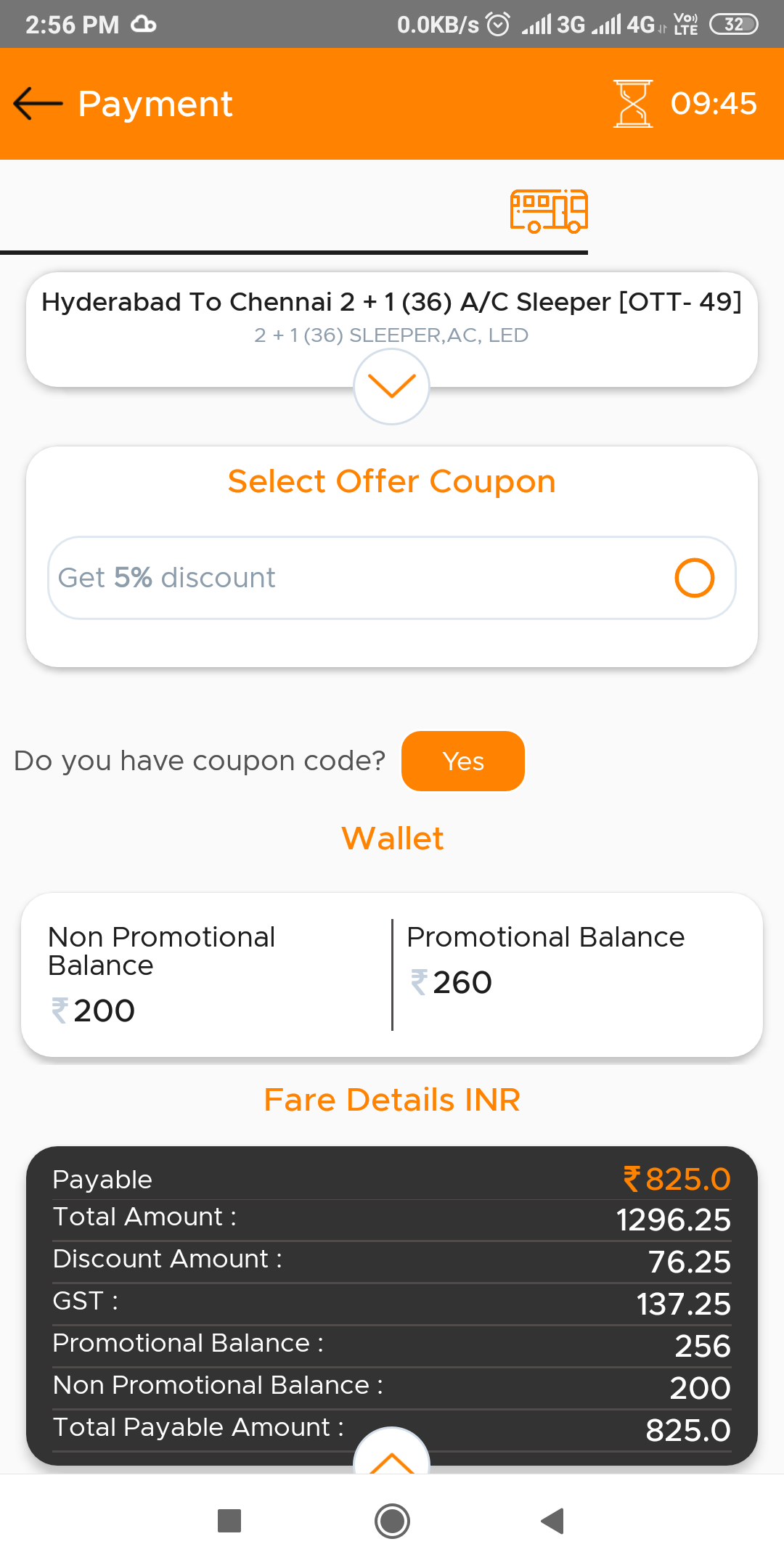Open the Hyderabad To Chennai trip card
The height and width of the screenshot is (1568, 784).
click(x=392, y=330)
